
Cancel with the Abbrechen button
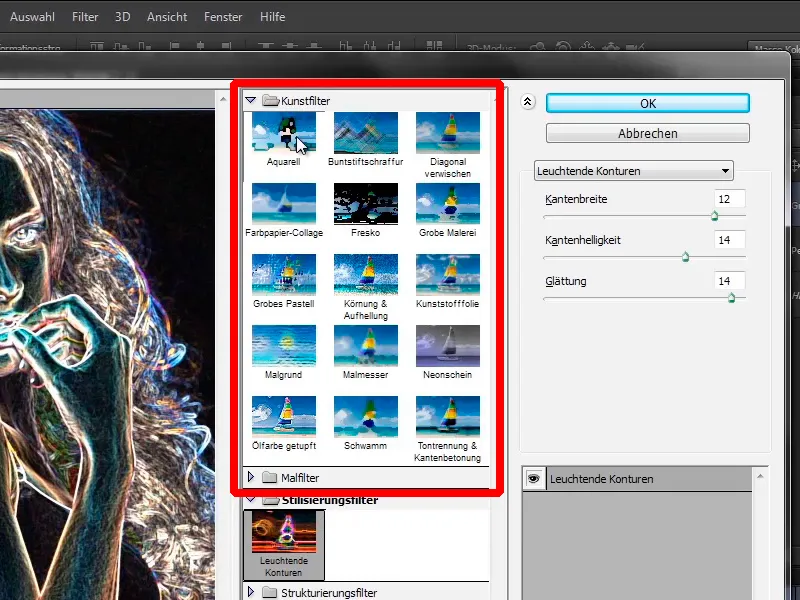pos(648,133)
